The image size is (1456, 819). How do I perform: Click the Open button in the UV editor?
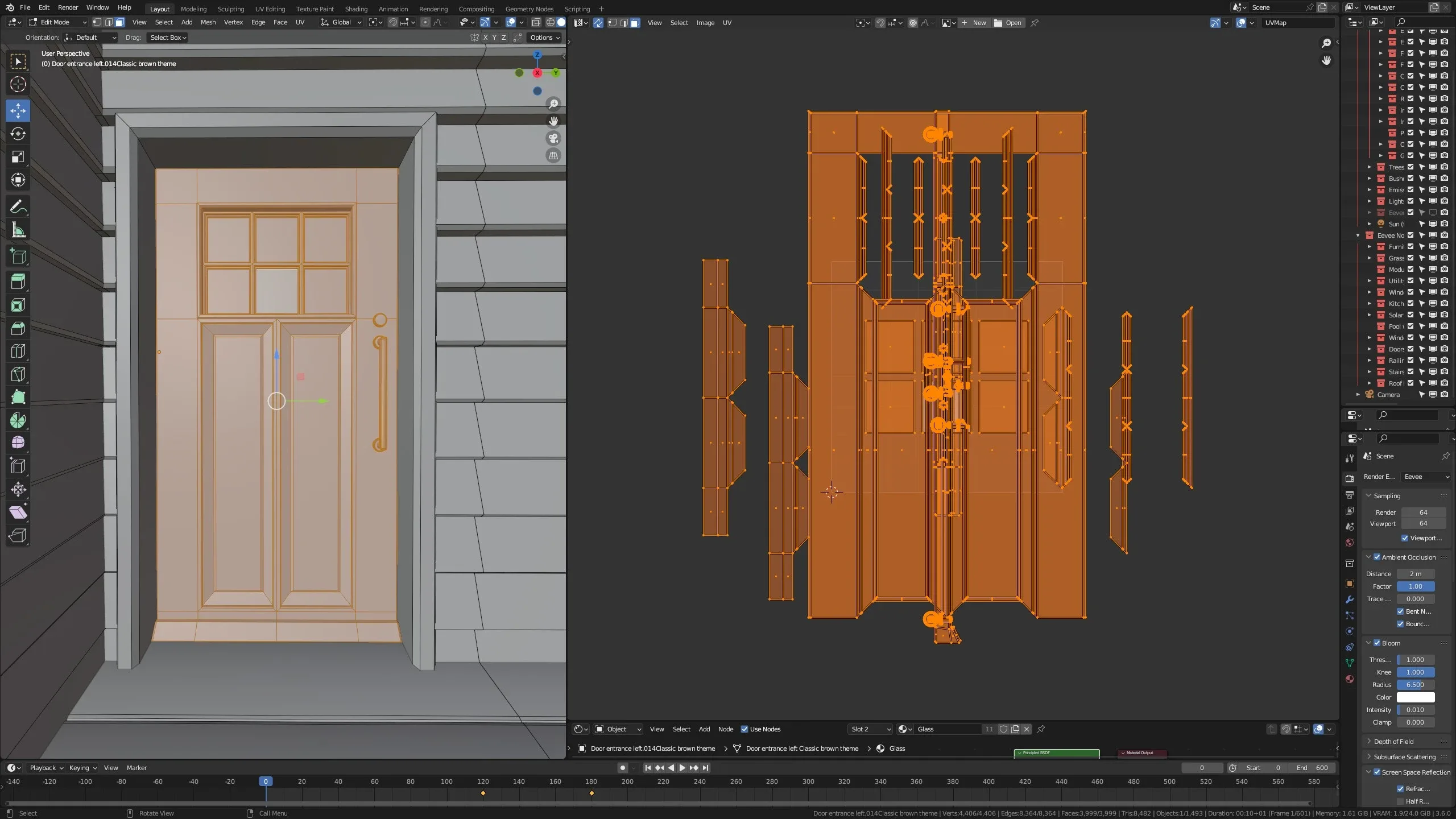(x=1011, y=23)
